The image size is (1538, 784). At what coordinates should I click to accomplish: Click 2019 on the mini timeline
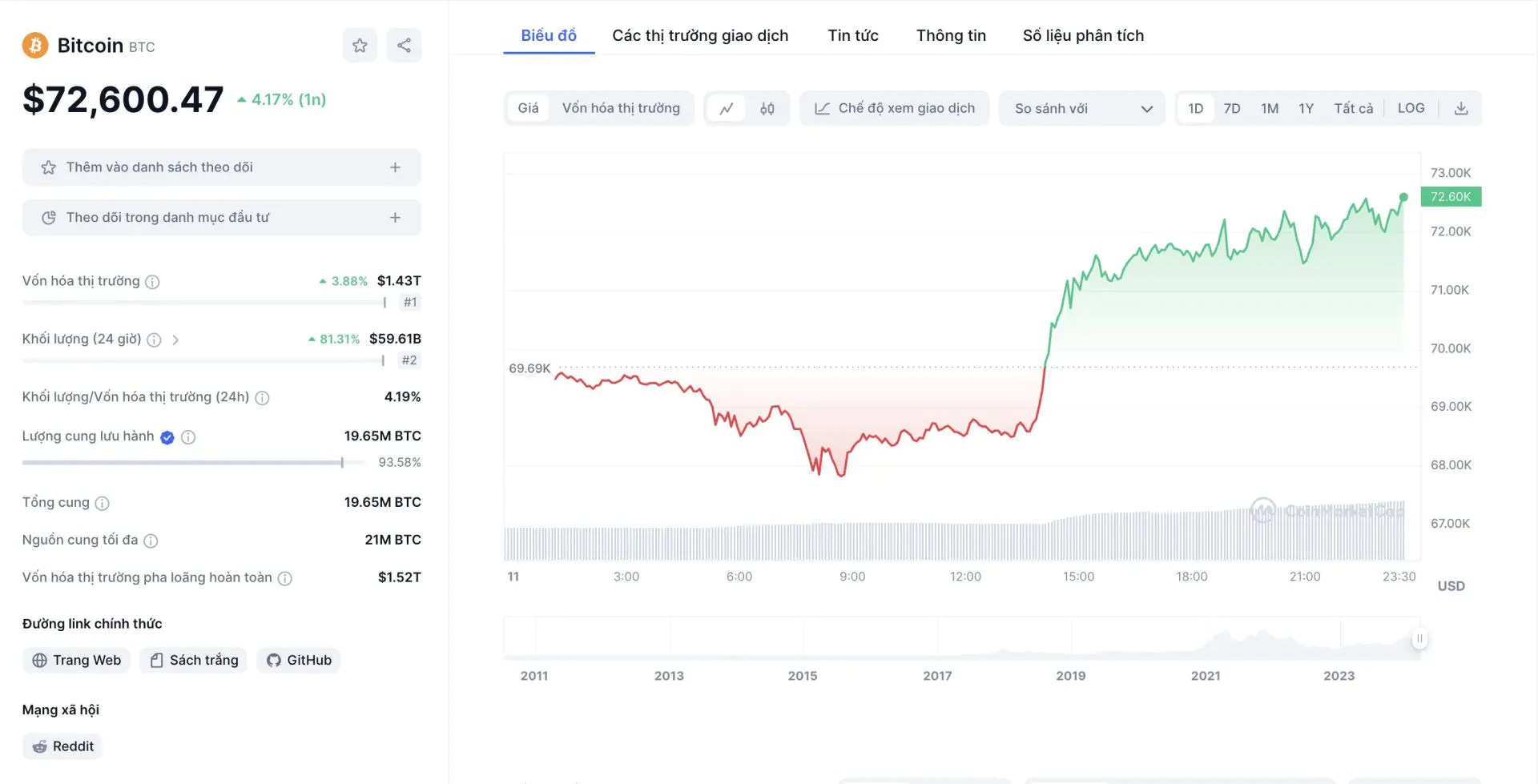pos(1070,675)
